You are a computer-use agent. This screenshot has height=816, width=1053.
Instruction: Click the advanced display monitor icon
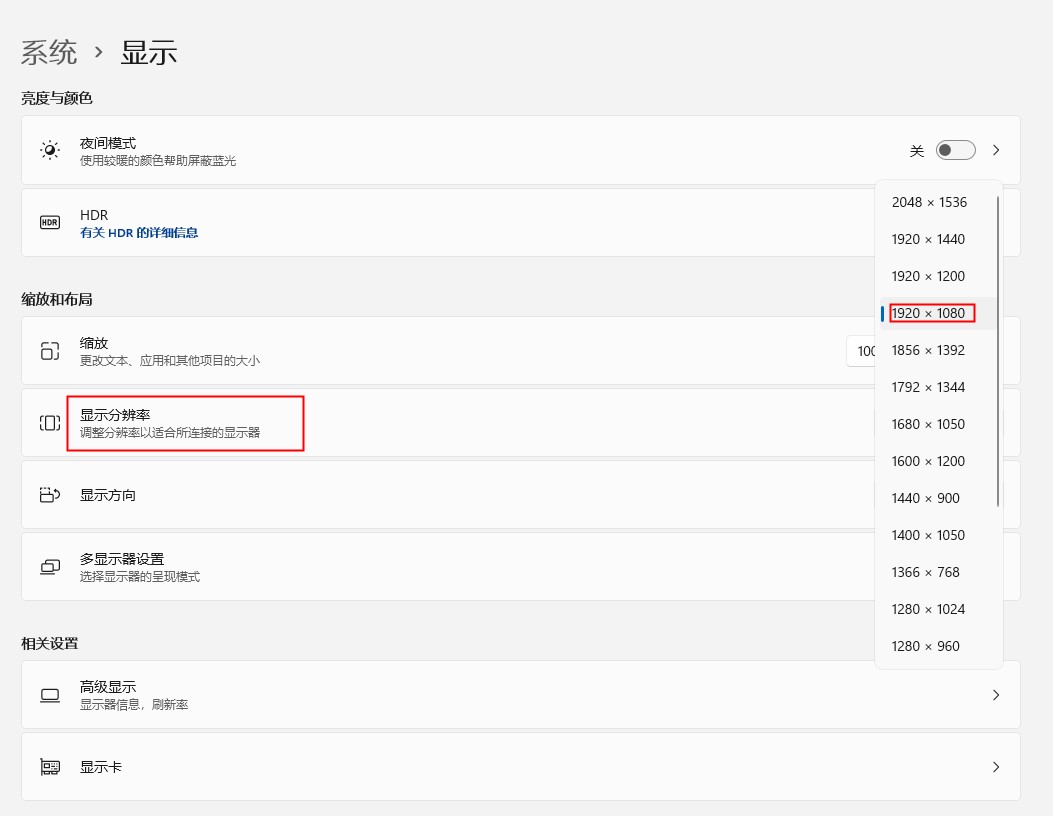click(x=50, y=695)
